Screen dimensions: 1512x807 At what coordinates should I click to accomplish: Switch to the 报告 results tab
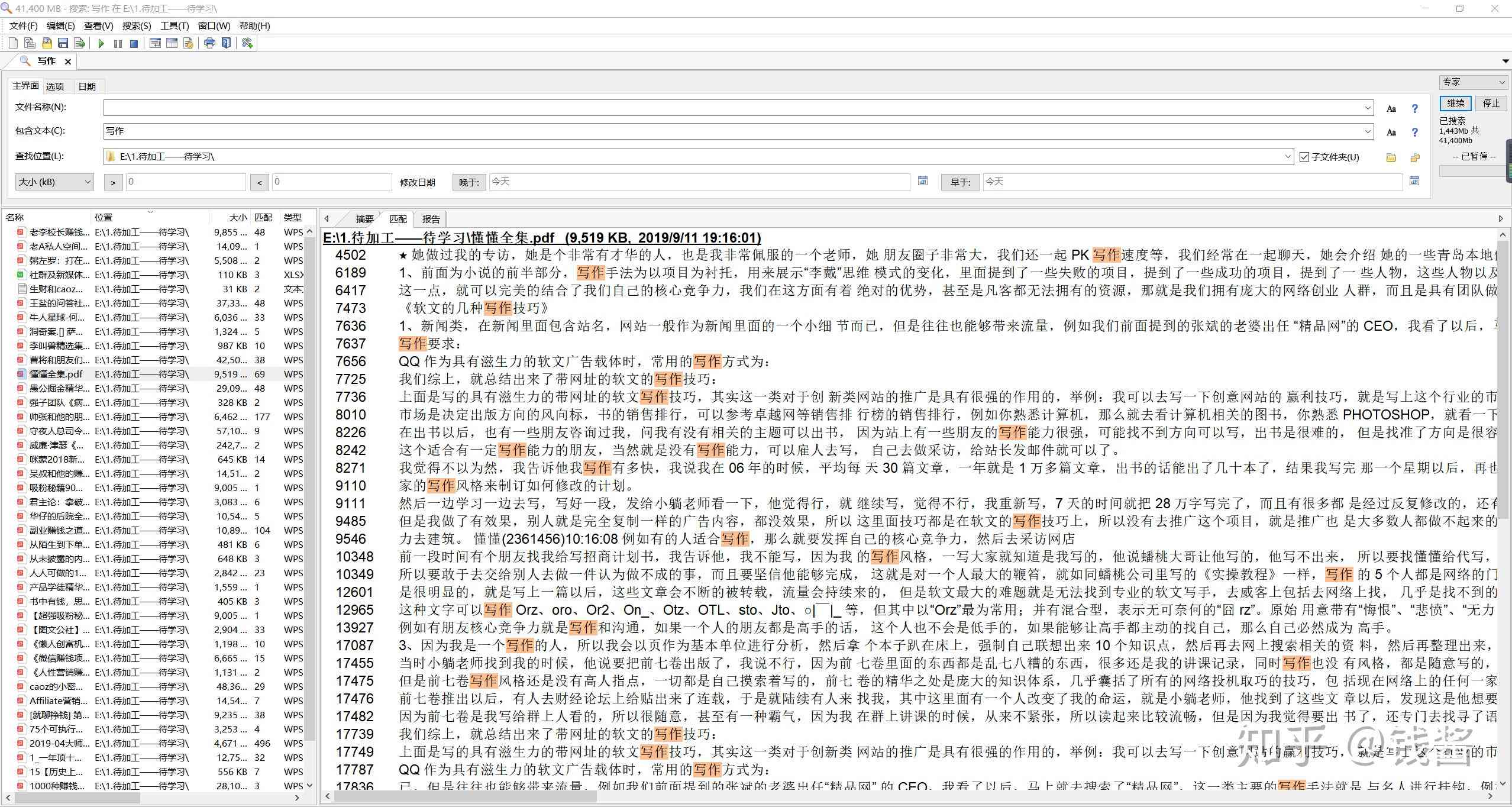click(x=431, y=219)
